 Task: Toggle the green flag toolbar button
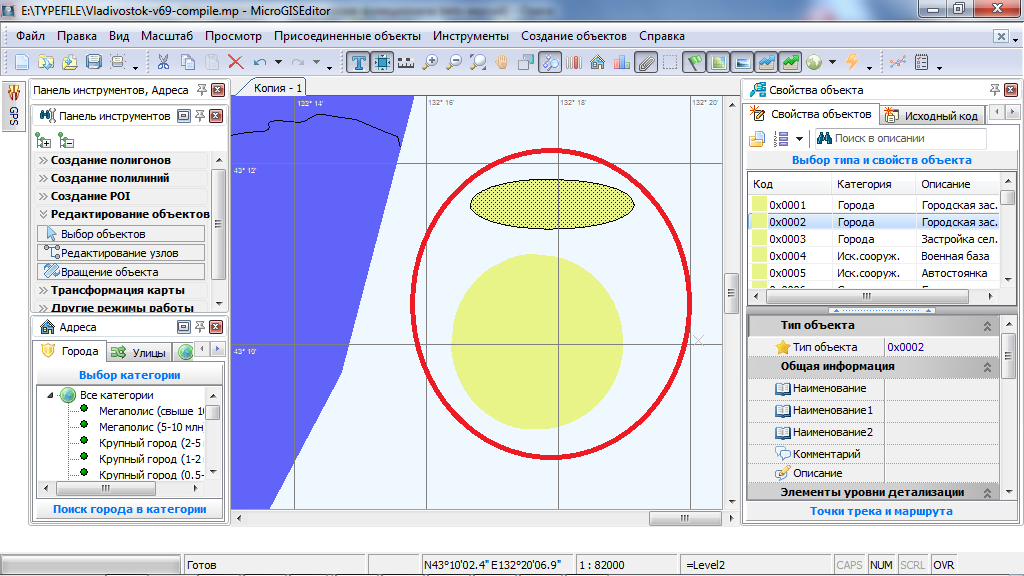pyautogui.click(x=695, y=62)
